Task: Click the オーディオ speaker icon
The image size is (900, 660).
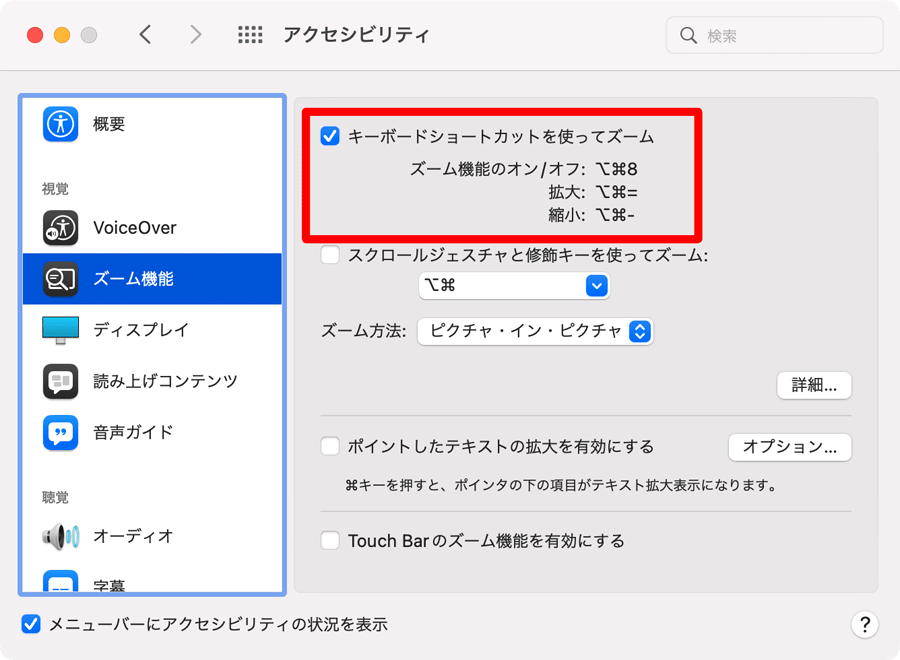Action: (x=60, y=537)
